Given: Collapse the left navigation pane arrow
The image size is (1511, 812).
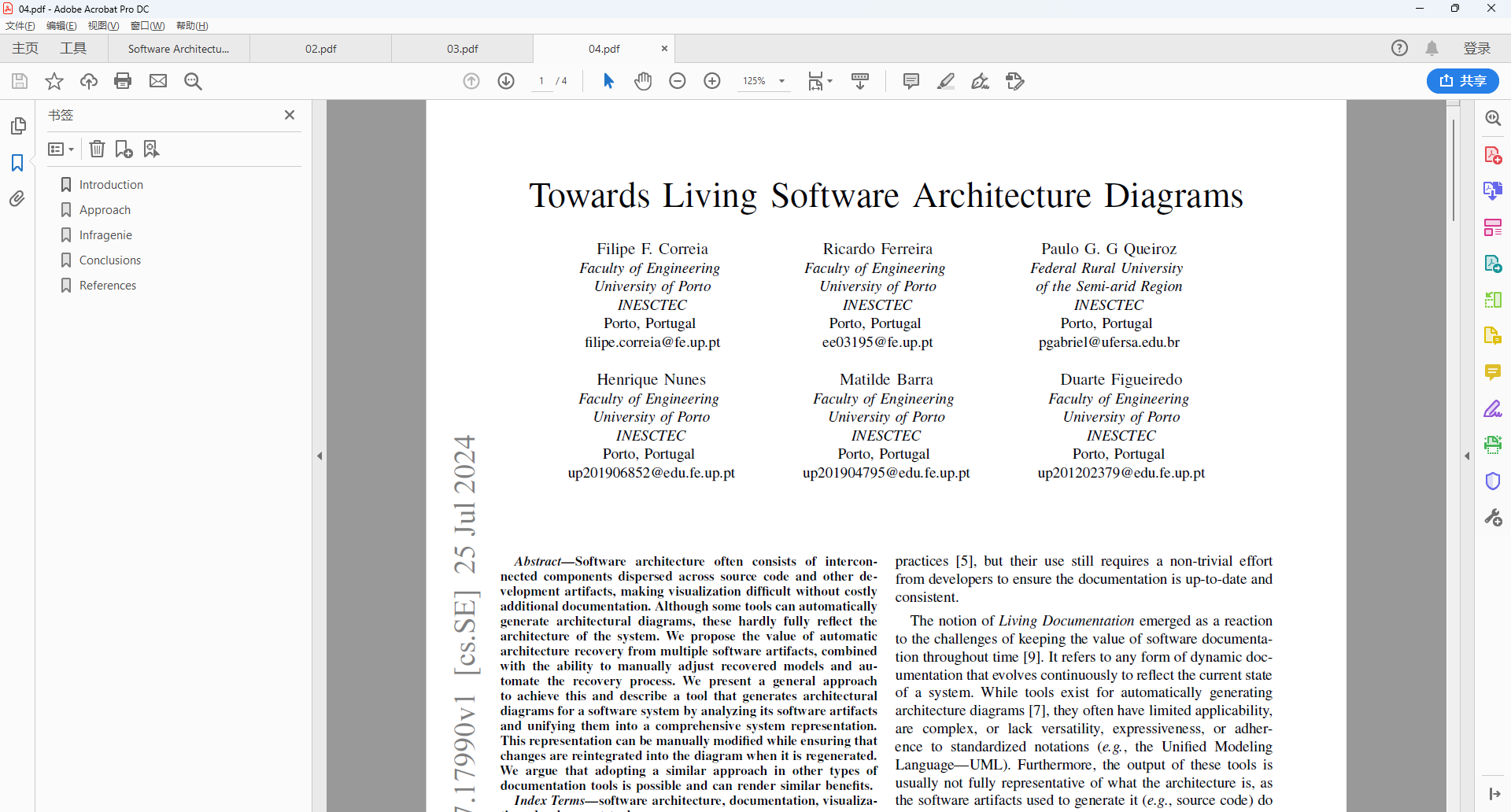Looking at the screenshot, I should [x=320, y=456].
